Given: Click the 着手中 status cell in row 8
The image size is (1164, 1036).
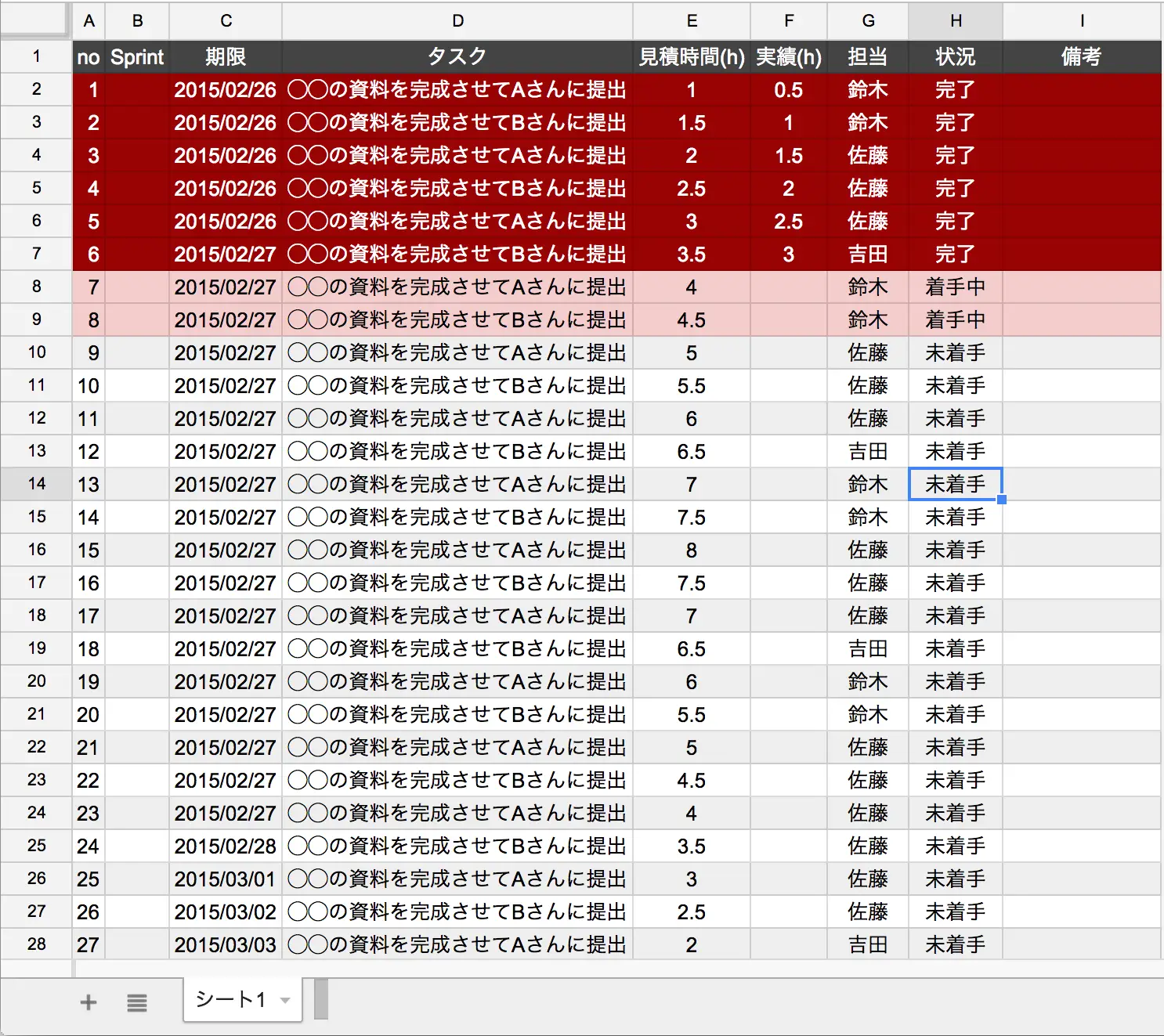Looking at the screenshot, I should (x=956, y=287).
